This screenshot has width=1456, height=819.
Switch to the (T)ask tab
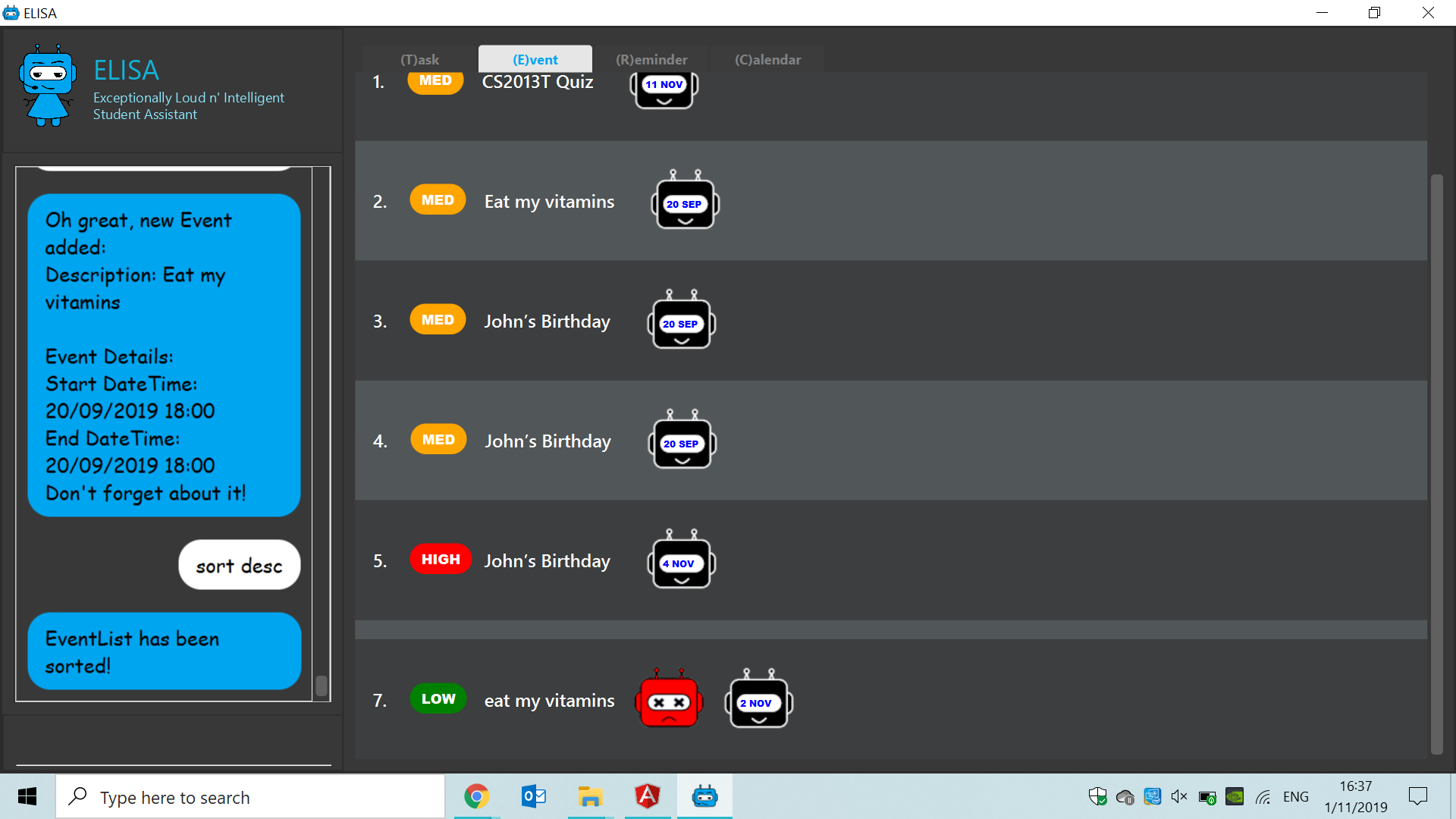419,59
